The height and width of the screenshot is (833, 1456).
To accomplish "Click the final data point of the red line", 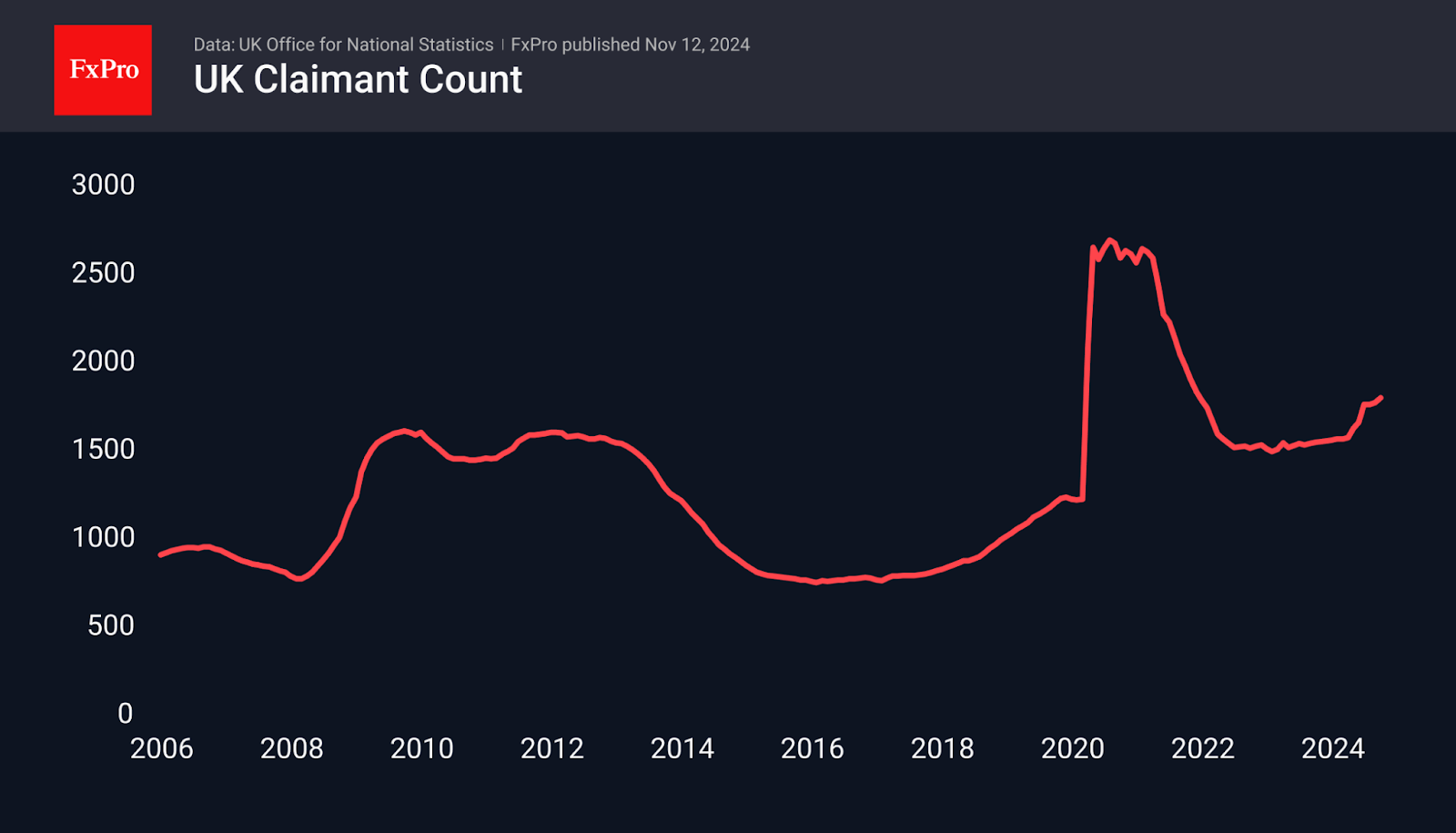I will [x=1380, y=398].
